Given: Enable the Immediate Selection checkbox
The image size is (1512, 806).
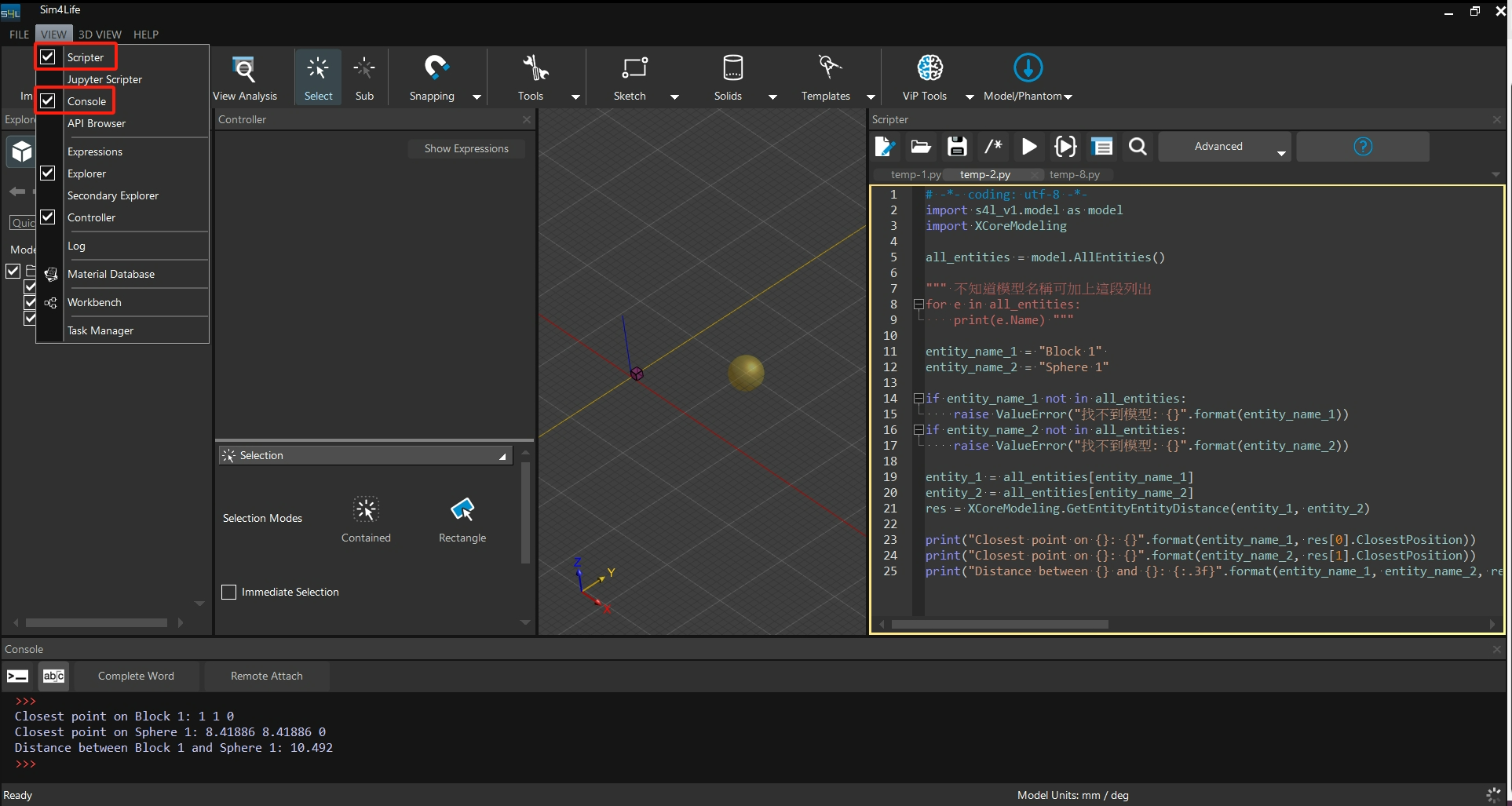Looking at the screenshot, I should click(229, 592).
